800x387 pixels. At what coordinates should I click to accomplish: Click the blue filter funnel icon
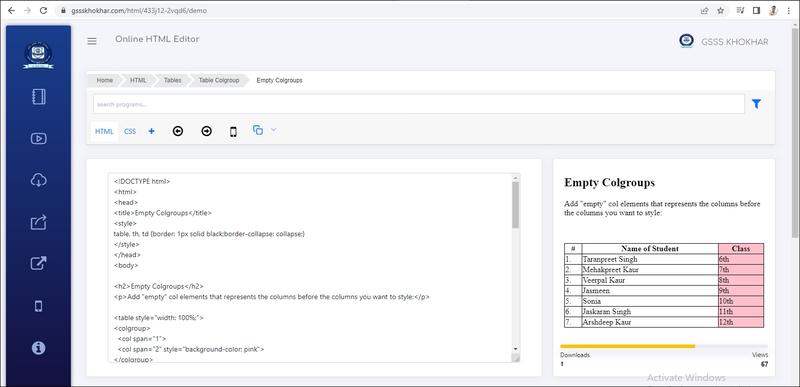756,104
